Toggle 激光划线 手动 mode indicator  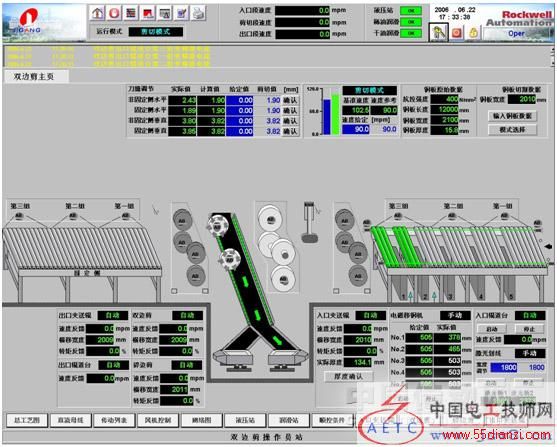(x=530, y=353)
